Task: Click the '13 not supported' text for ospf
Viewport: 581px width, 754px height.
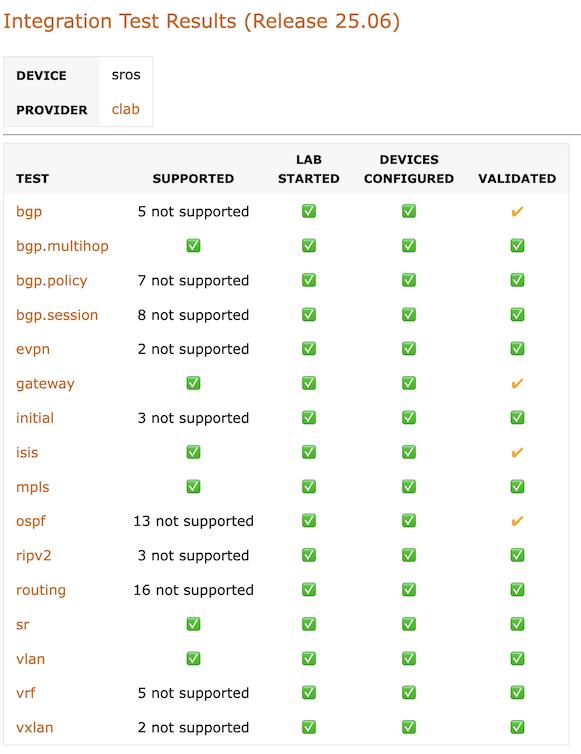Action: (193, 521)
